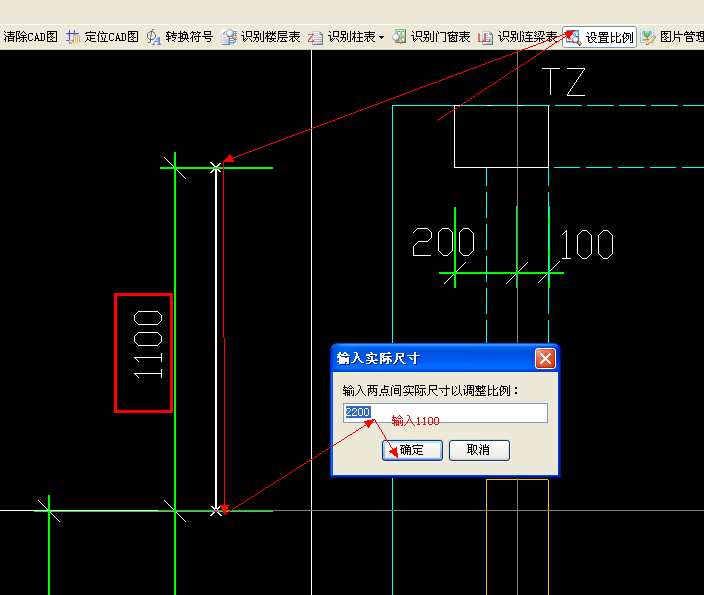
Task: Click the 识别柱表 icon
Action: (x=315, y=37)
